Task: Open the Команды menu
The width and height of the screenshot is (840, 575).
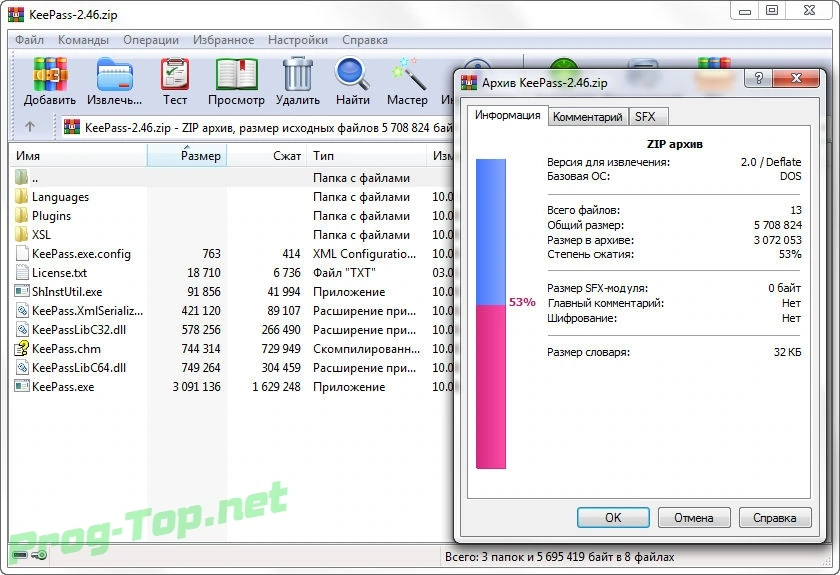Action: (83, 40)
